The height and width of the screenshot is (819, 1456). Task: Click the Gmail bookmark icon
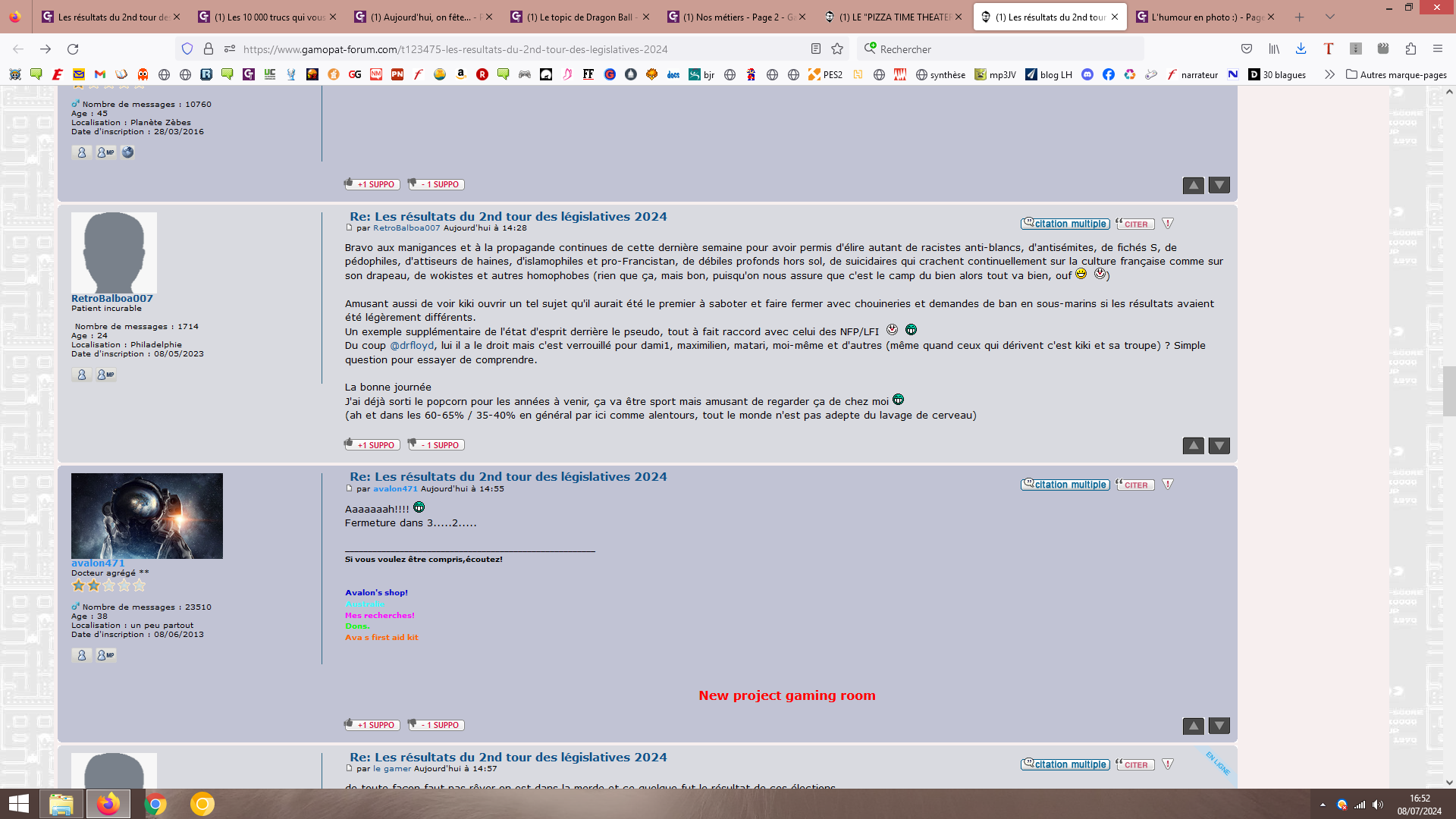[100, 74]
